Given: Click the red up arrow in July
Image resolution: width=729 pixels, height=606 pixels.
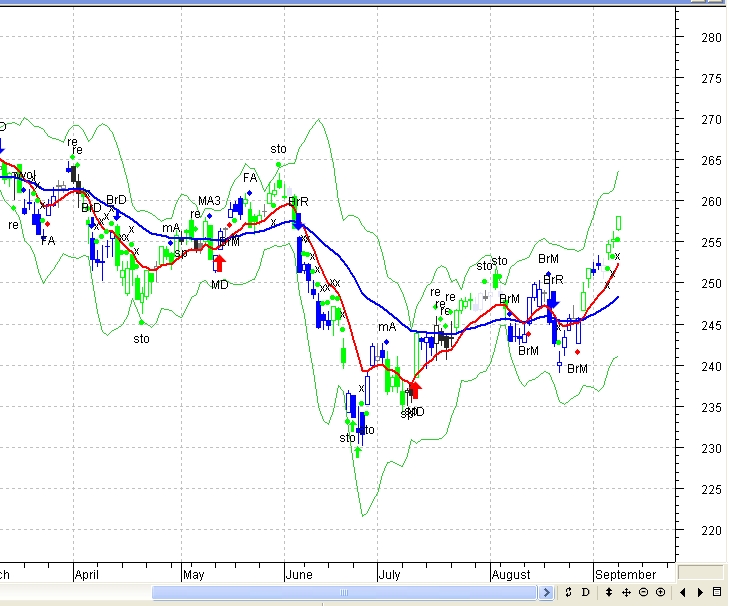Looking at the screenshot, I should tap(415, 389).
